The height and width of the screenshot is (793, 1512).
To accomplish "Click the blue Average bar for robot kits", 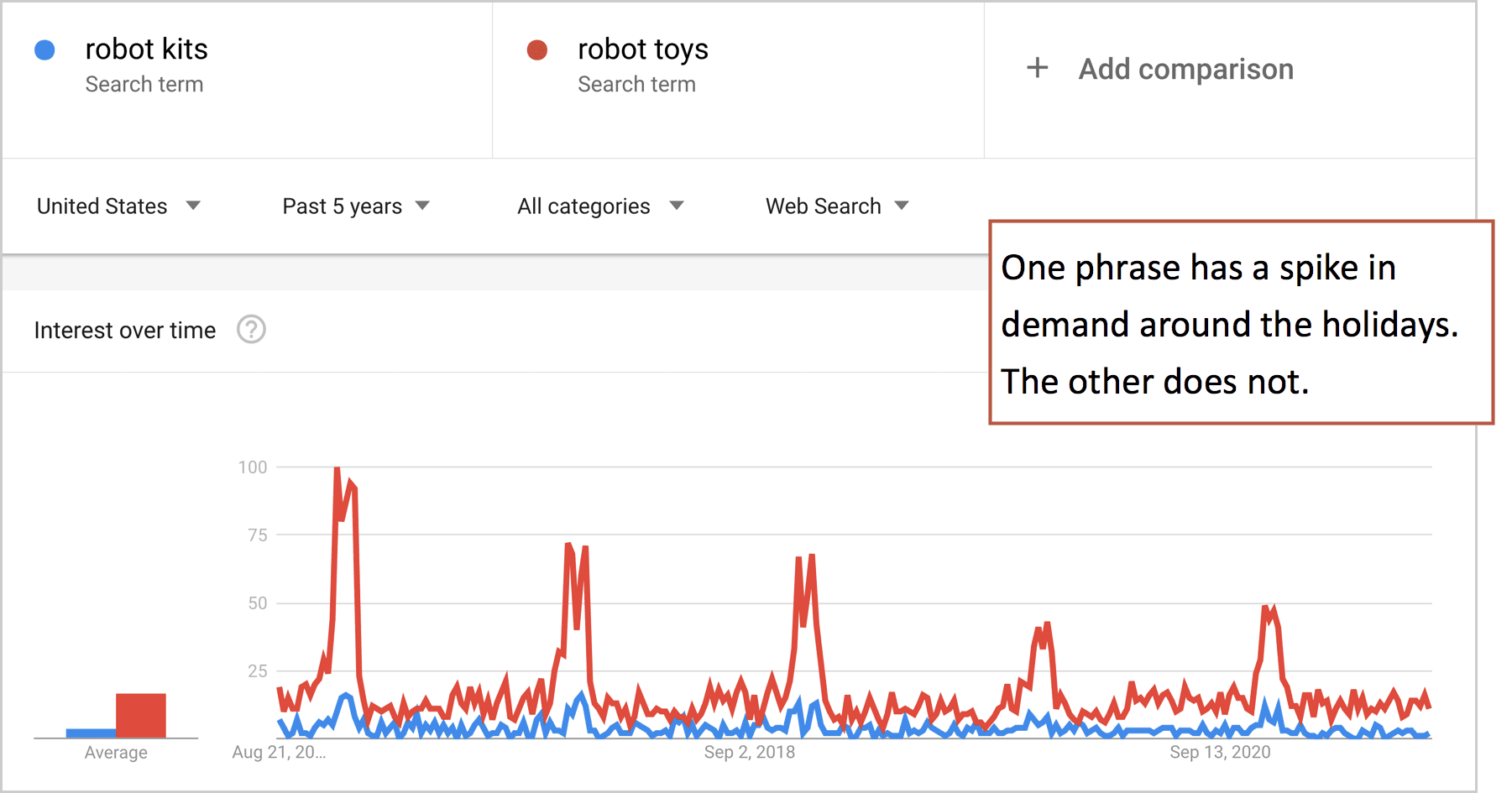I will [91, 733].
